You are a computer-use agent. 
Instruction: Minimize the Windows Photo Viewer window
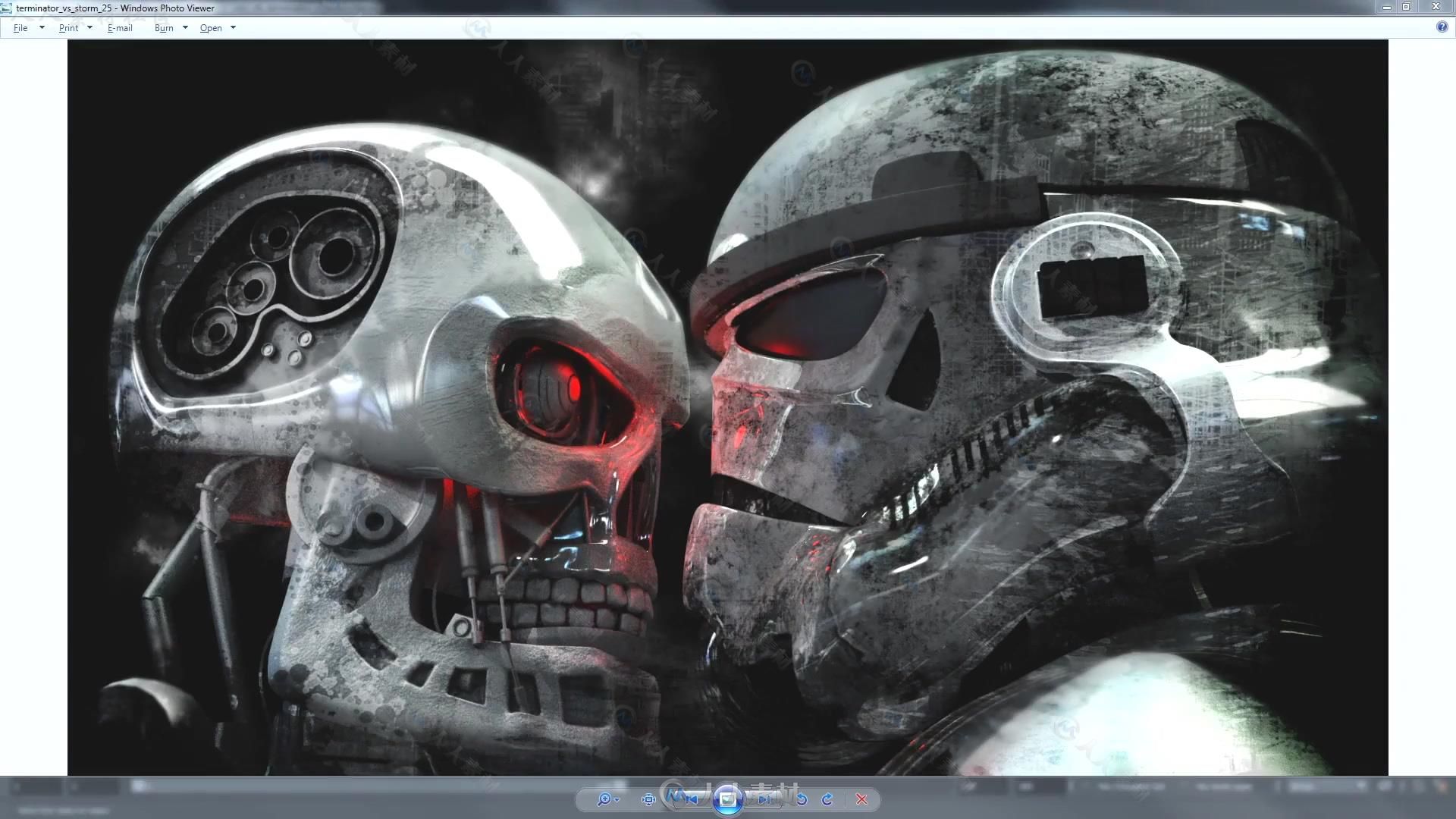tap(1387, 7)
